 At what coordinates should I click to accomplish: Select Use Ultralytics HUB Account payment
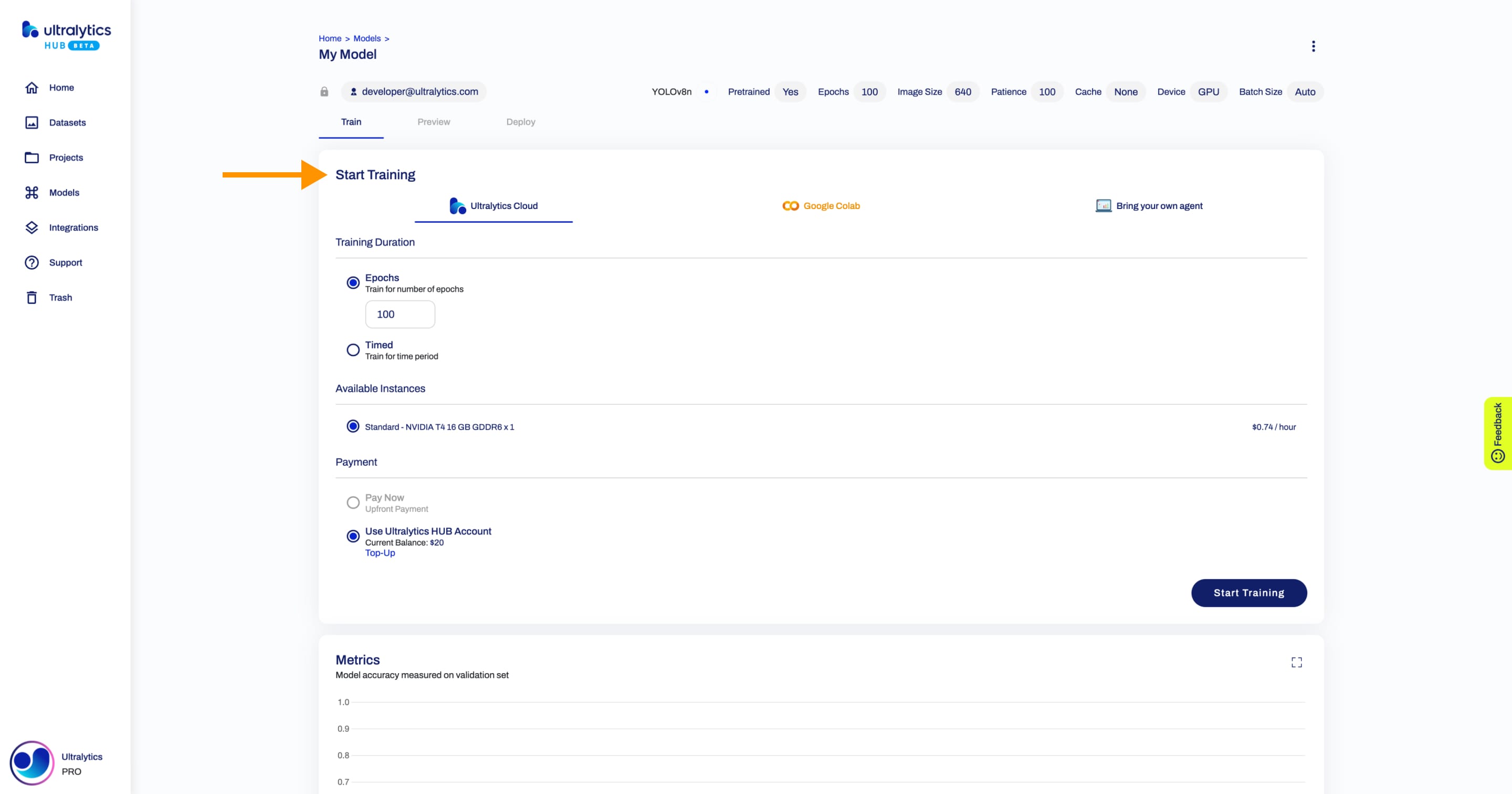[353, 535]
